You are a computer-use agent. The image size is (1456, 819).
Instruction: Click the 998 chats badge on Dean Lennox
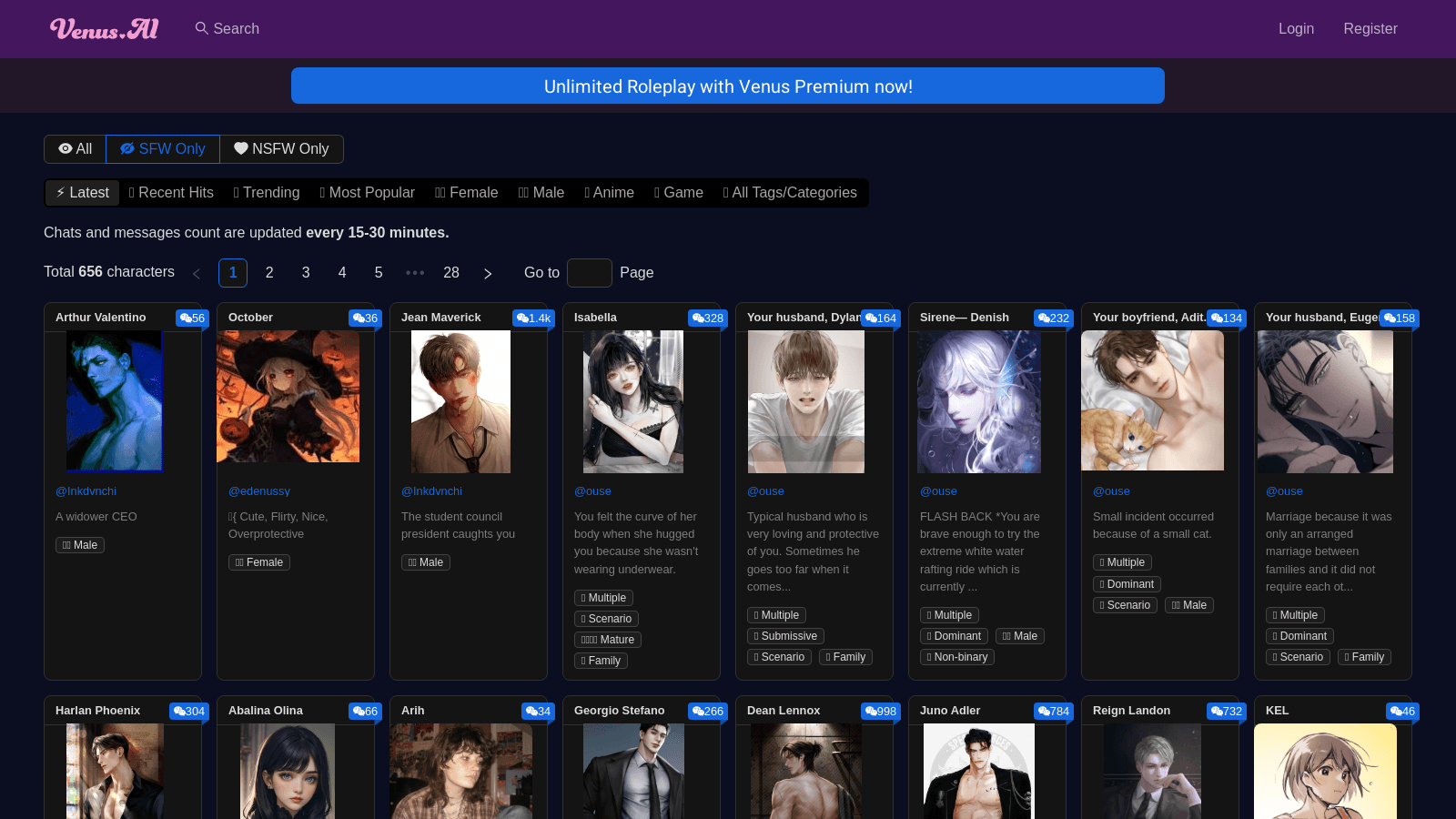(881, 712)
